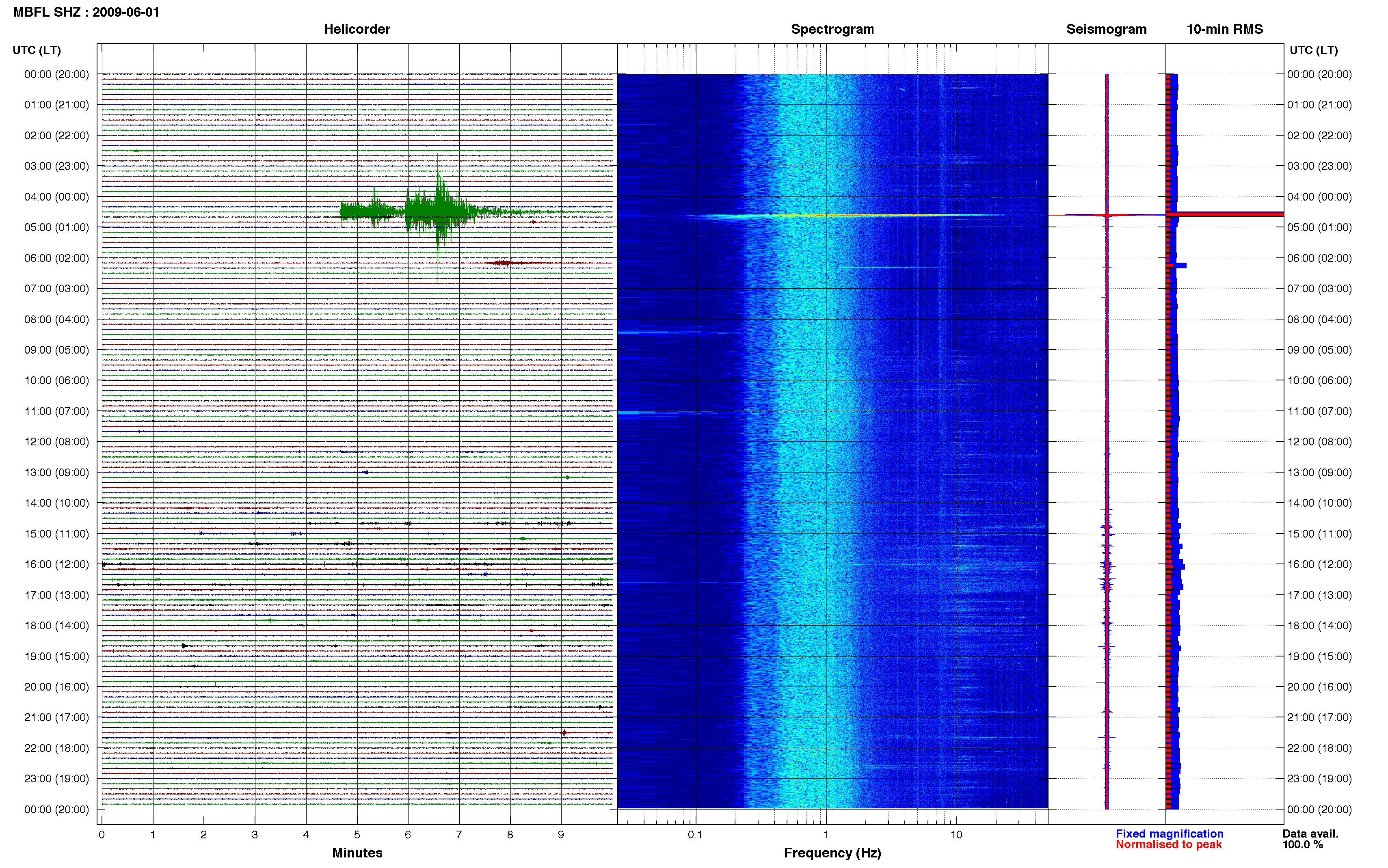Click '04:00 (00:00)' on the left time axis

(57, 197)
